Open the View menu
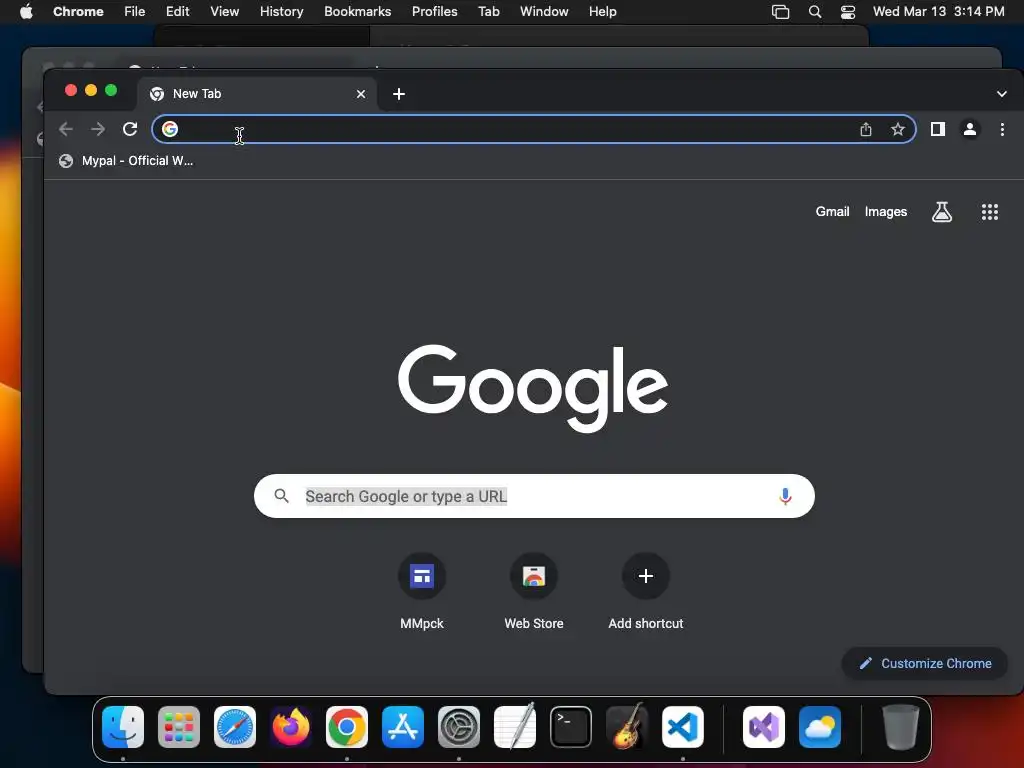Screen dimensions: 1024x768 [x=225, y=11]
